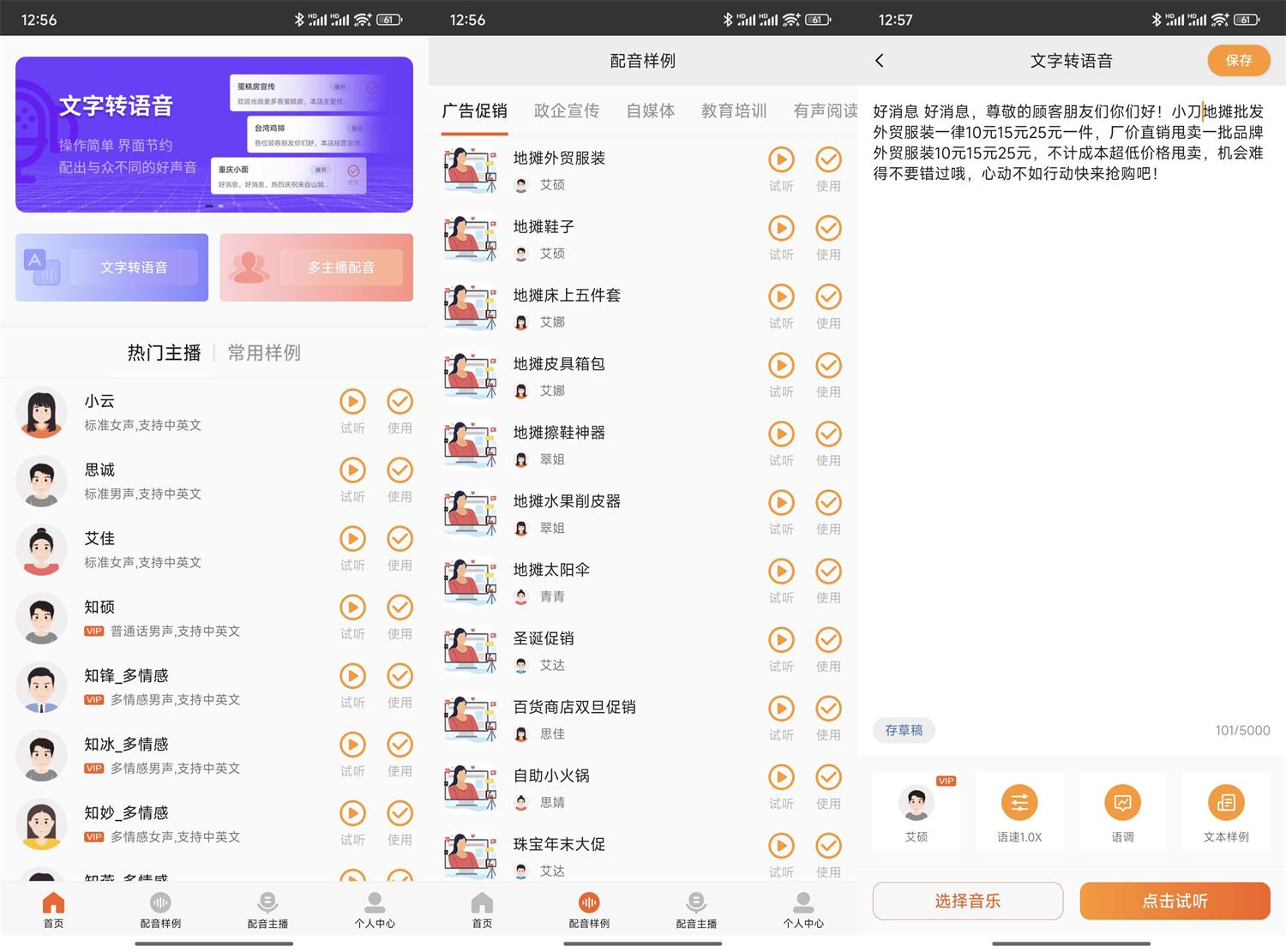Enable 使用 for voice anchor 小云
This screenshot has width=1286, height=952.
400,402
